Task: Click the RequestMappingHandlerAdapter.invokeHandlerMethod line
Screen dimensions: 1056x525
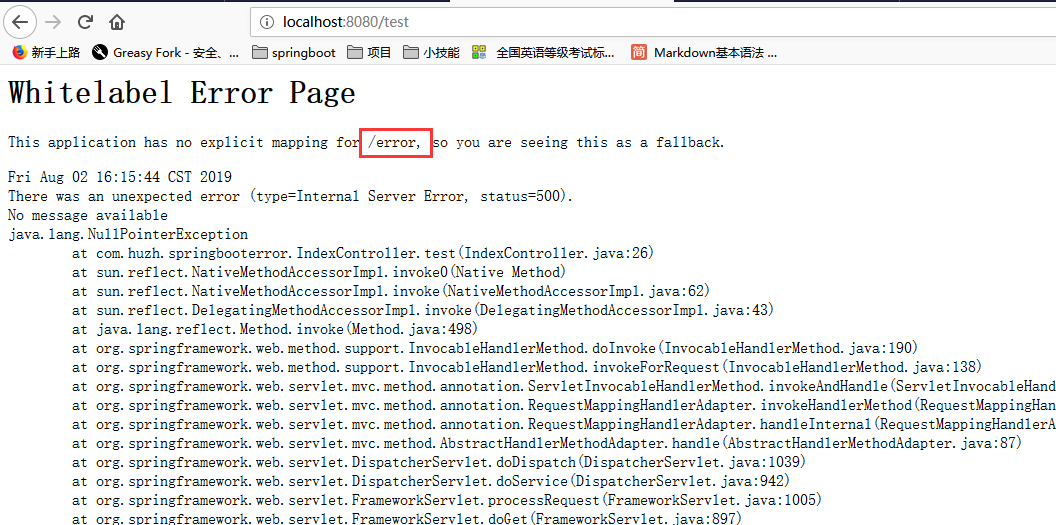Action: [564, 405]
